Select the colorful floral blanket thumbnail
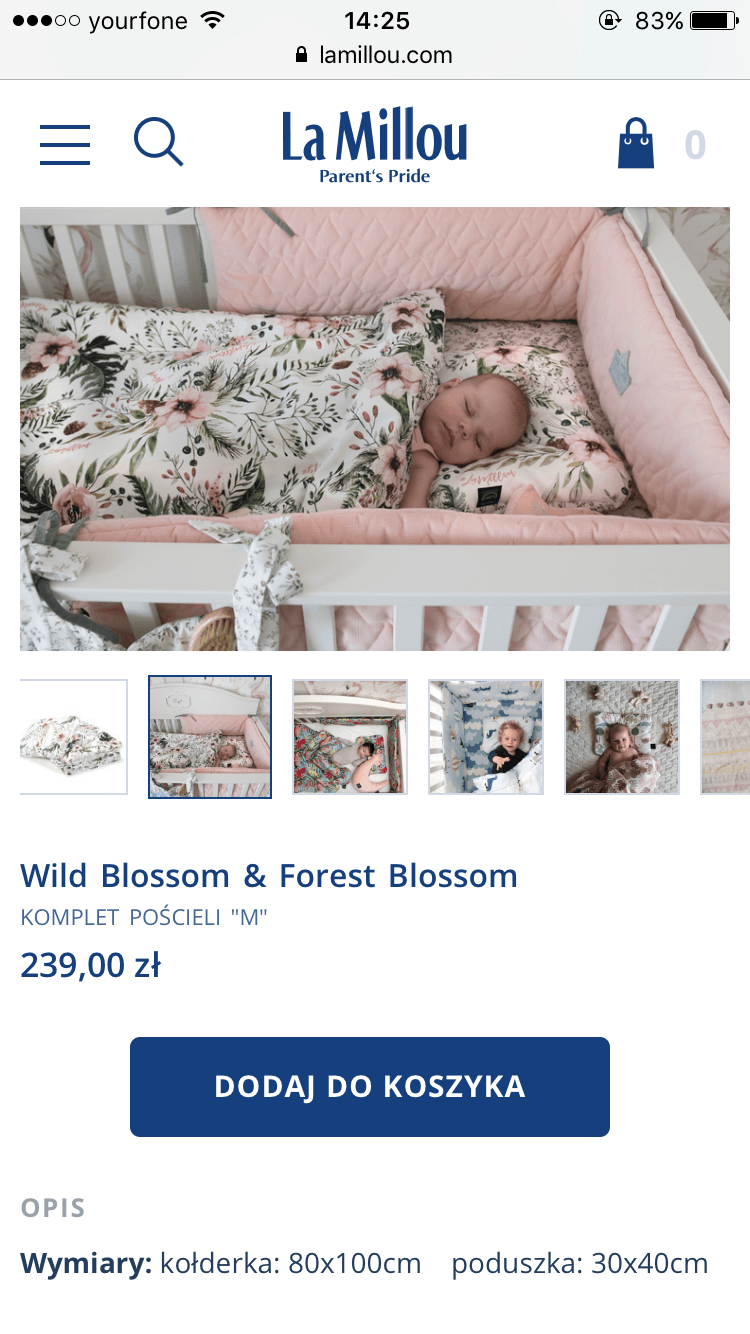Screen dimensions: 750x1334 [x=350, y=737]
